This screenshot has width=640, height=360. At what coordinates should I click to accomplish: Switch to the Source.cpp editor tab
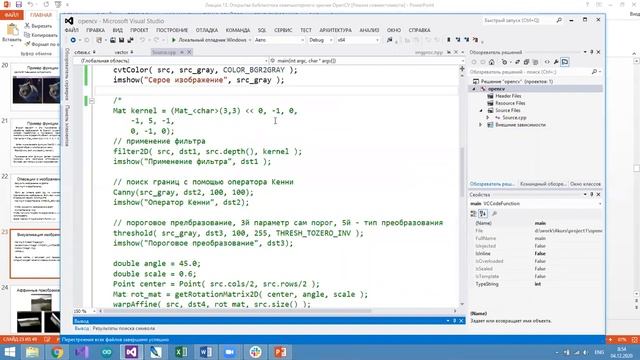click(164, 52)
